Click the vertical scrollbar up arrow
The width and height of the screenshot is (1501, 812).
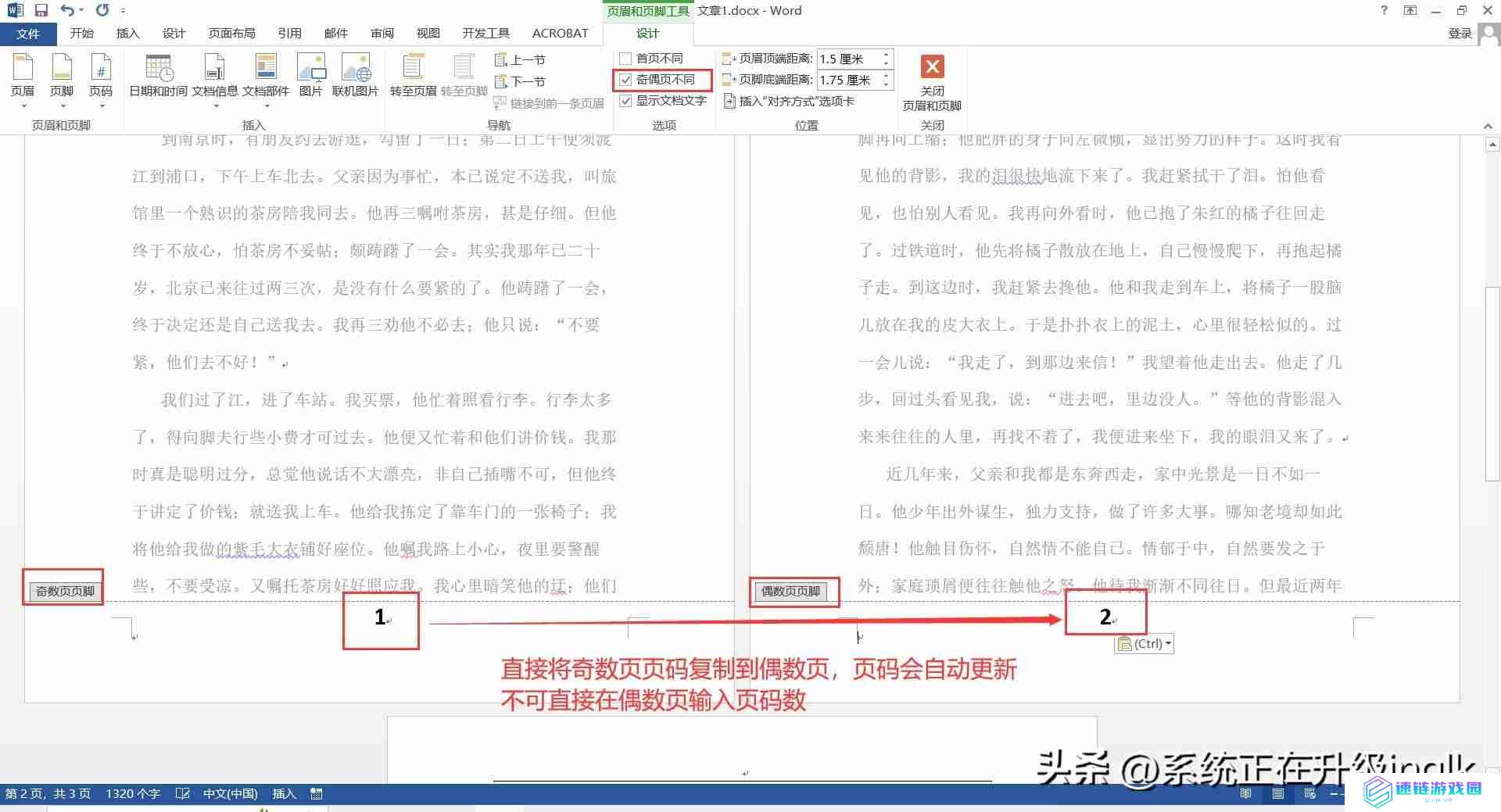click(x=1492, y=145)
